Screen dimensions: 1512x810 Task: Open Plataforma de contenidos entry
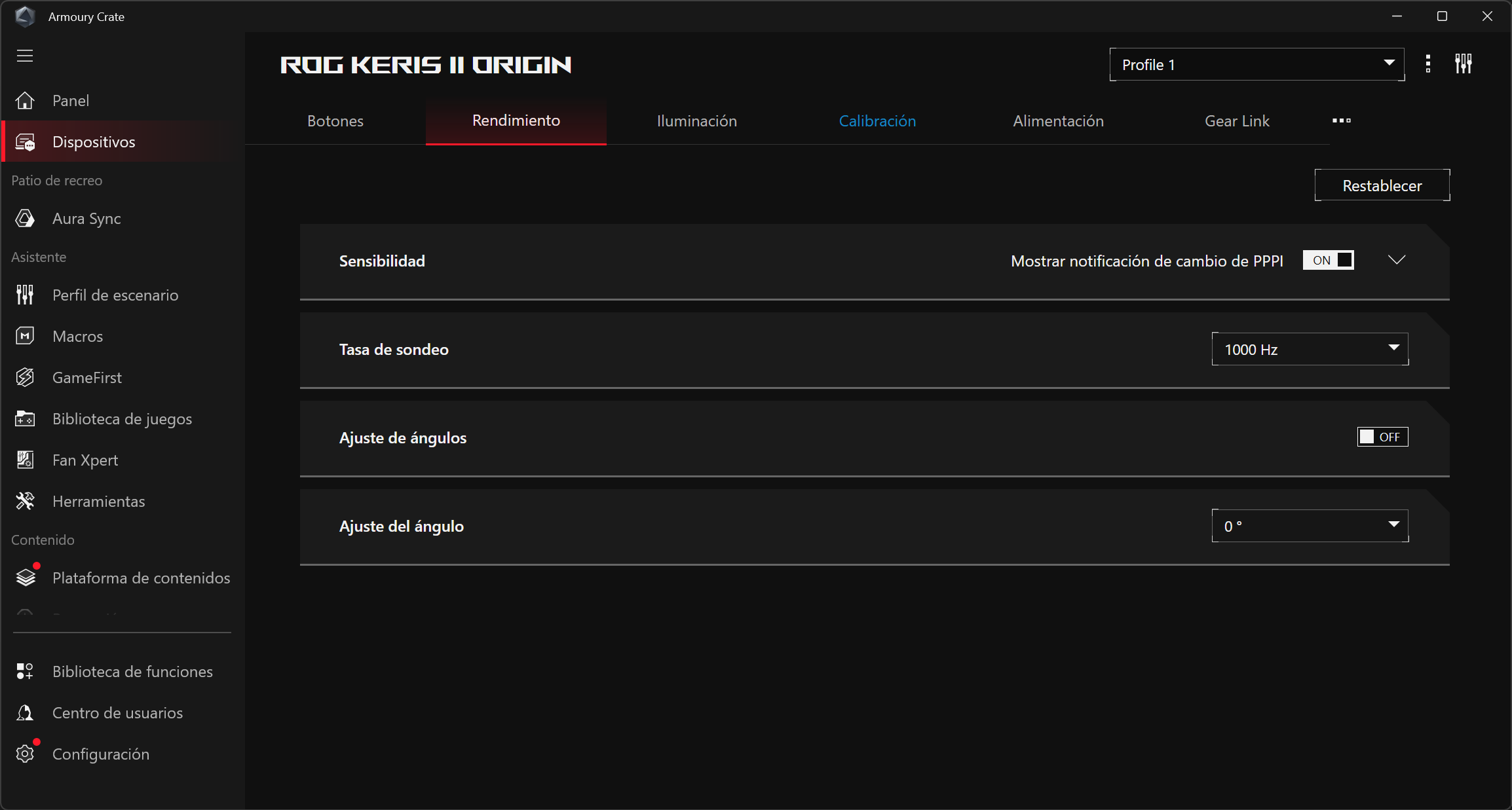123,577
